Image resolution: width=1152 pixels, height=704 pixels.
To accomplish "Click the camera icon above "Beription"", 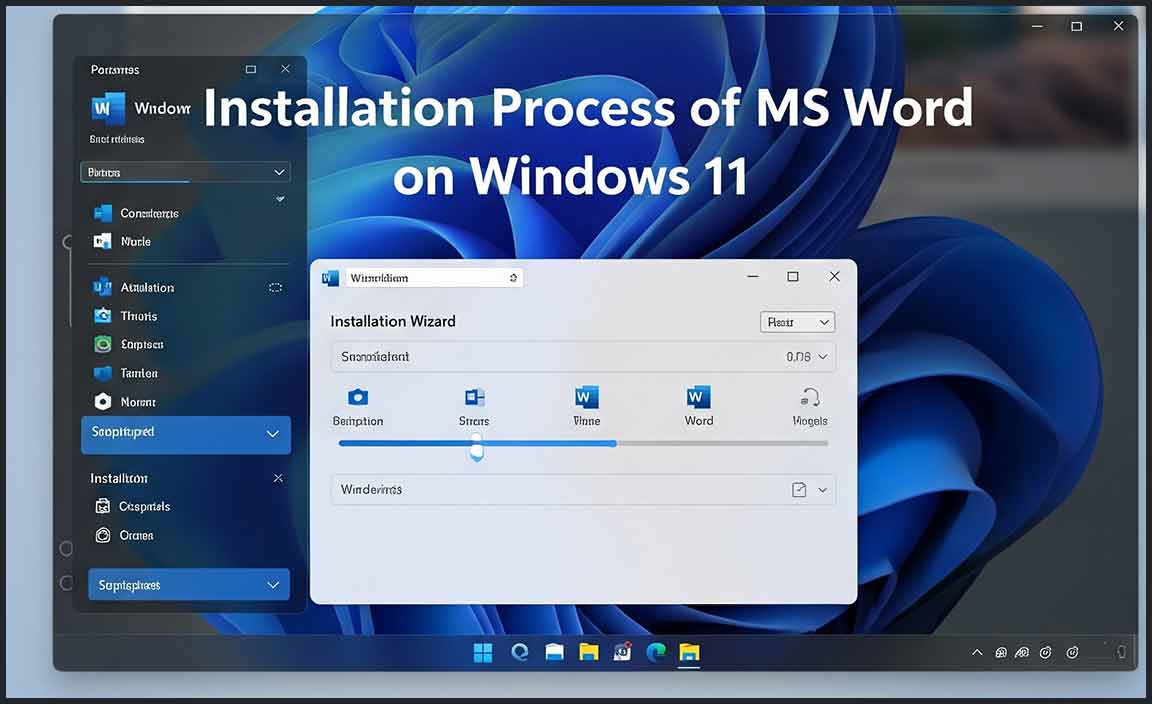I will click(358, 398).
